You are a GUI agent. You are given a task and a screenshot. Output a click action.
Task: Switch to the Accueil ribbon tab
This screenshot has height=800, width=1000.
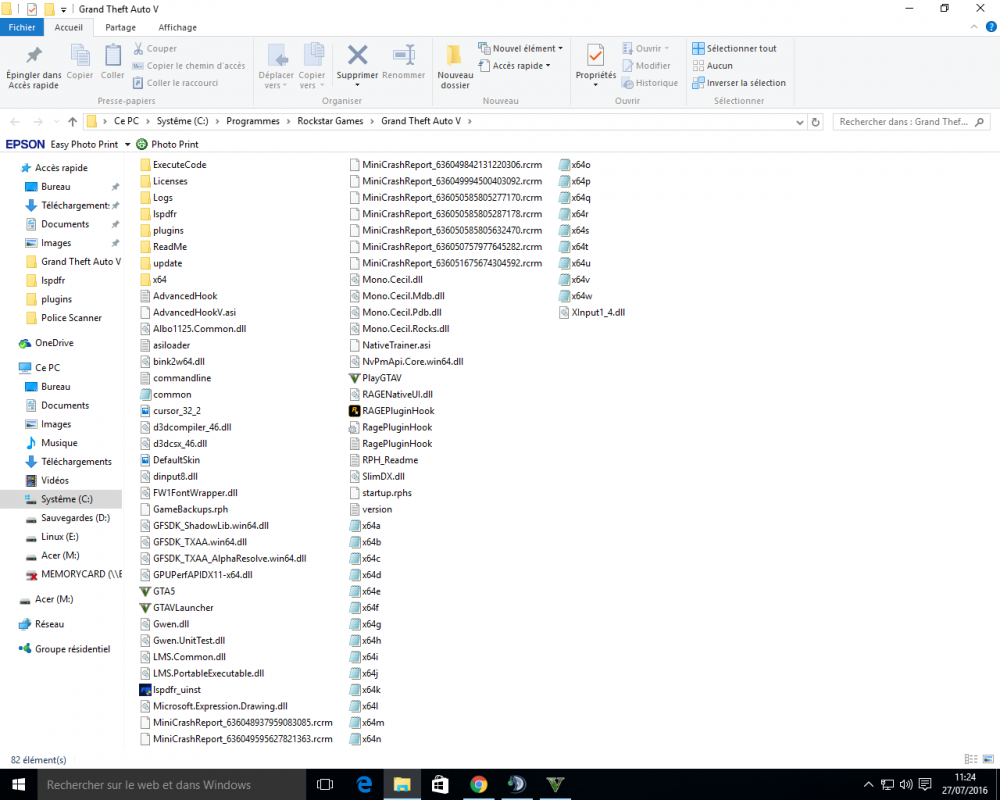coord(68,27)
